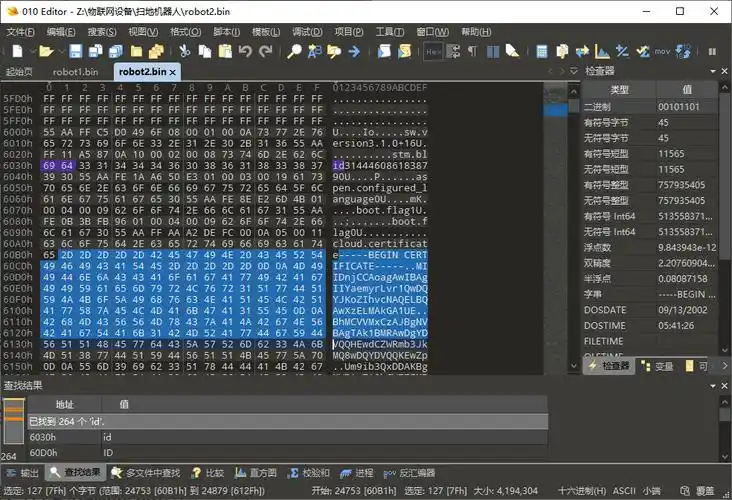Open the Calculator toolbar icon

[x=541, y=51]
